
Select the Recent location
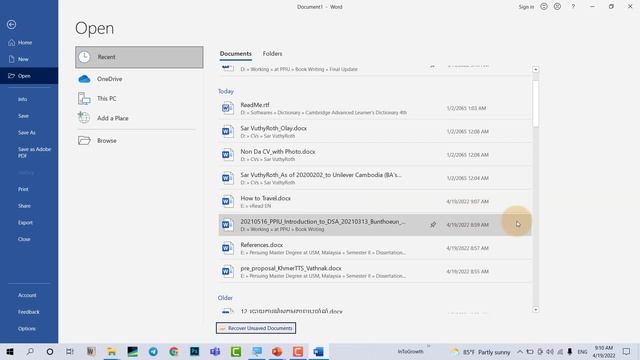tap(139, 57)
